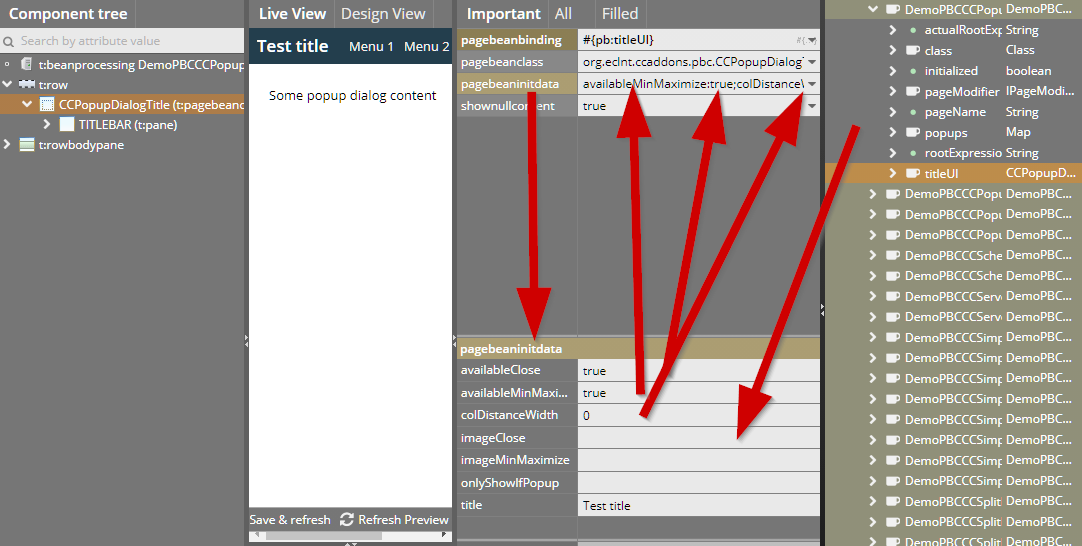Image resolution: width=1082 pixels, height=546 pixels.
Task: Open the pagebeanclass dropdown arrow
Action: point(811,62)
